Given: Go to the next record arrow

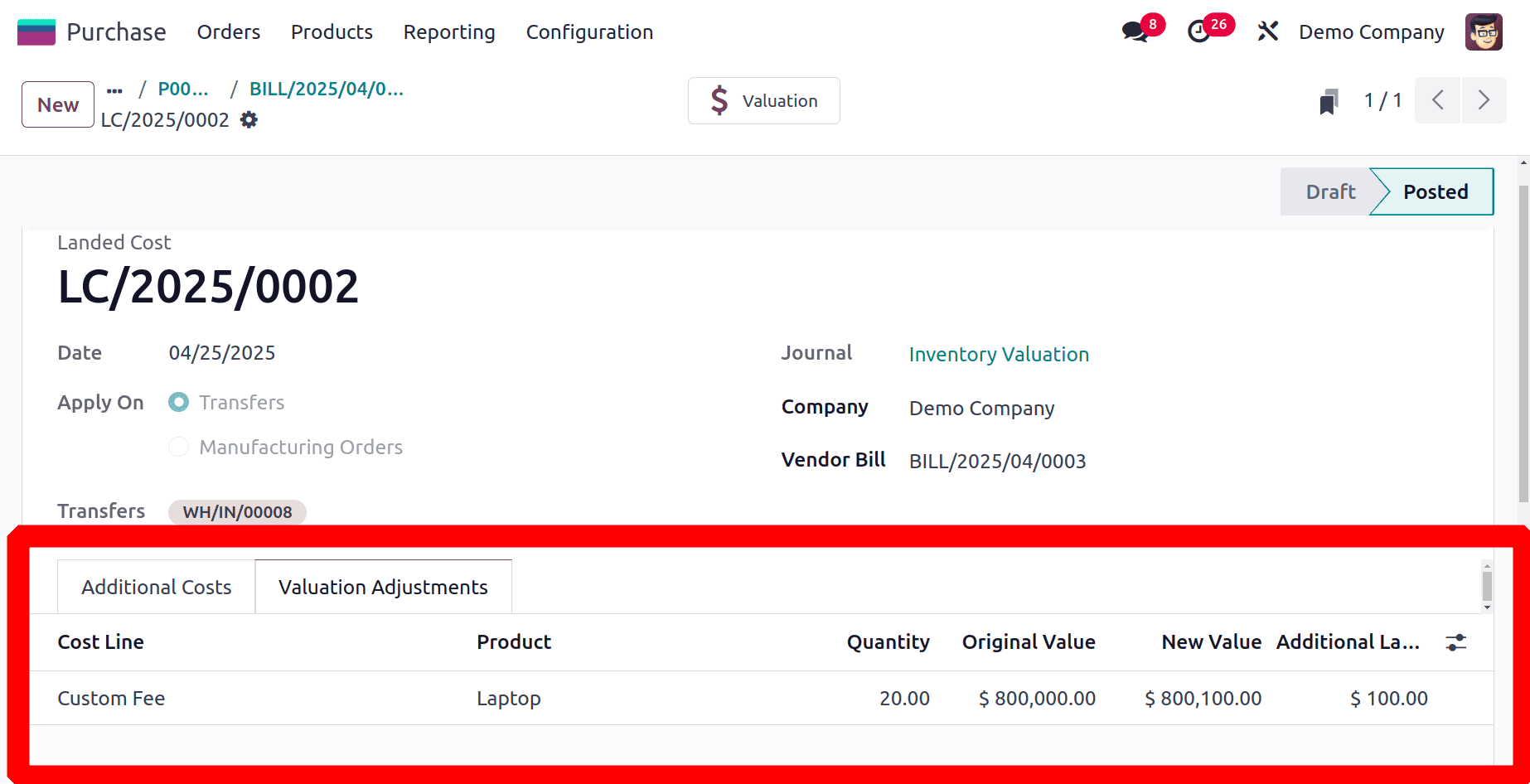Looking at the screenshot, I should [x=1484, y=100].
